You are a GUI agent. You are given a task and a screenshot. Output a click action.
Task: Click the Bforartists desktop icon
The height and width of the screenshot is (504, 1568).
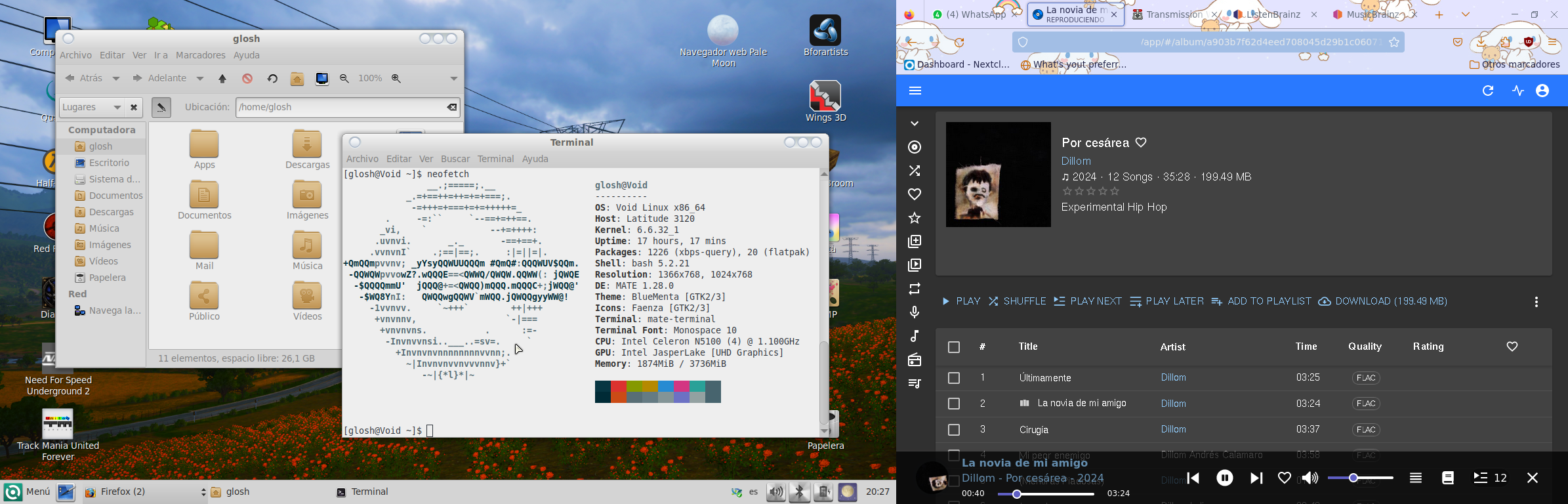pos(825,30)
